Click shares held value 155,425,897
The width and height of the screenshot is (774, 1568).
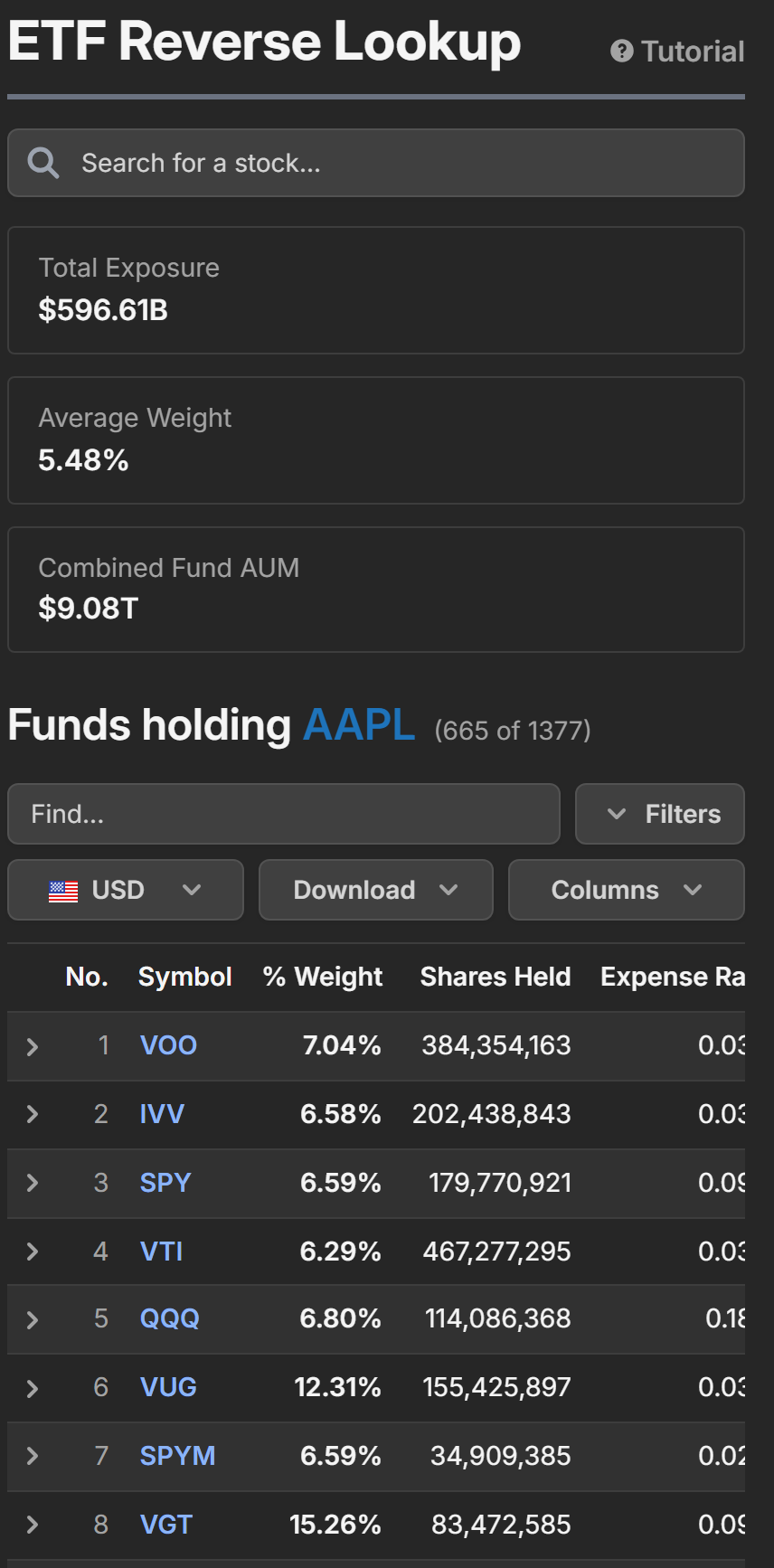497,1387
